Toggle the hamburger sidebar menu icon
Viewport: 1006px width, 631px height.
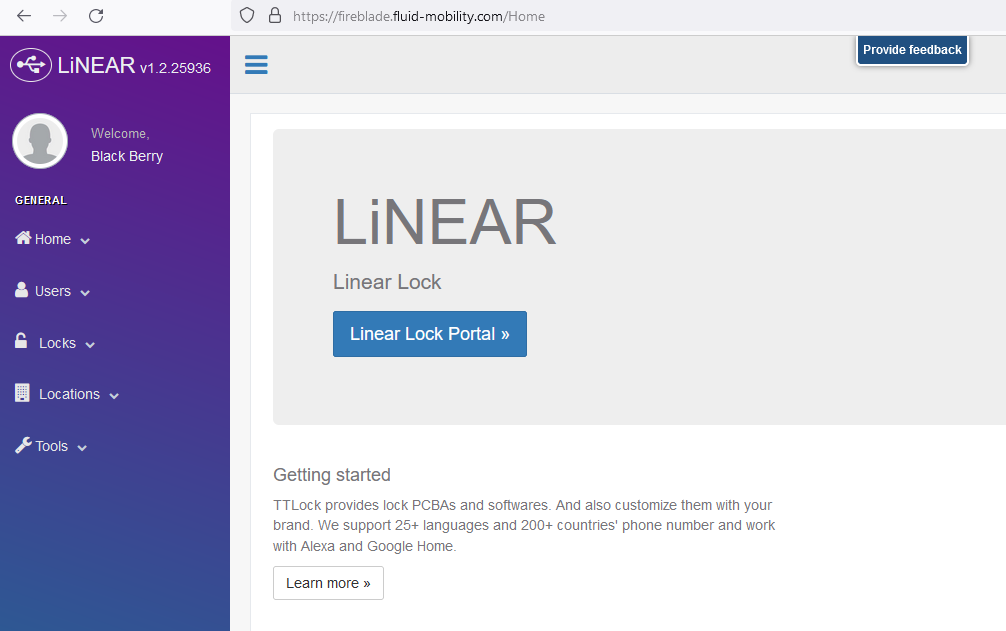(x=256, y=65)
